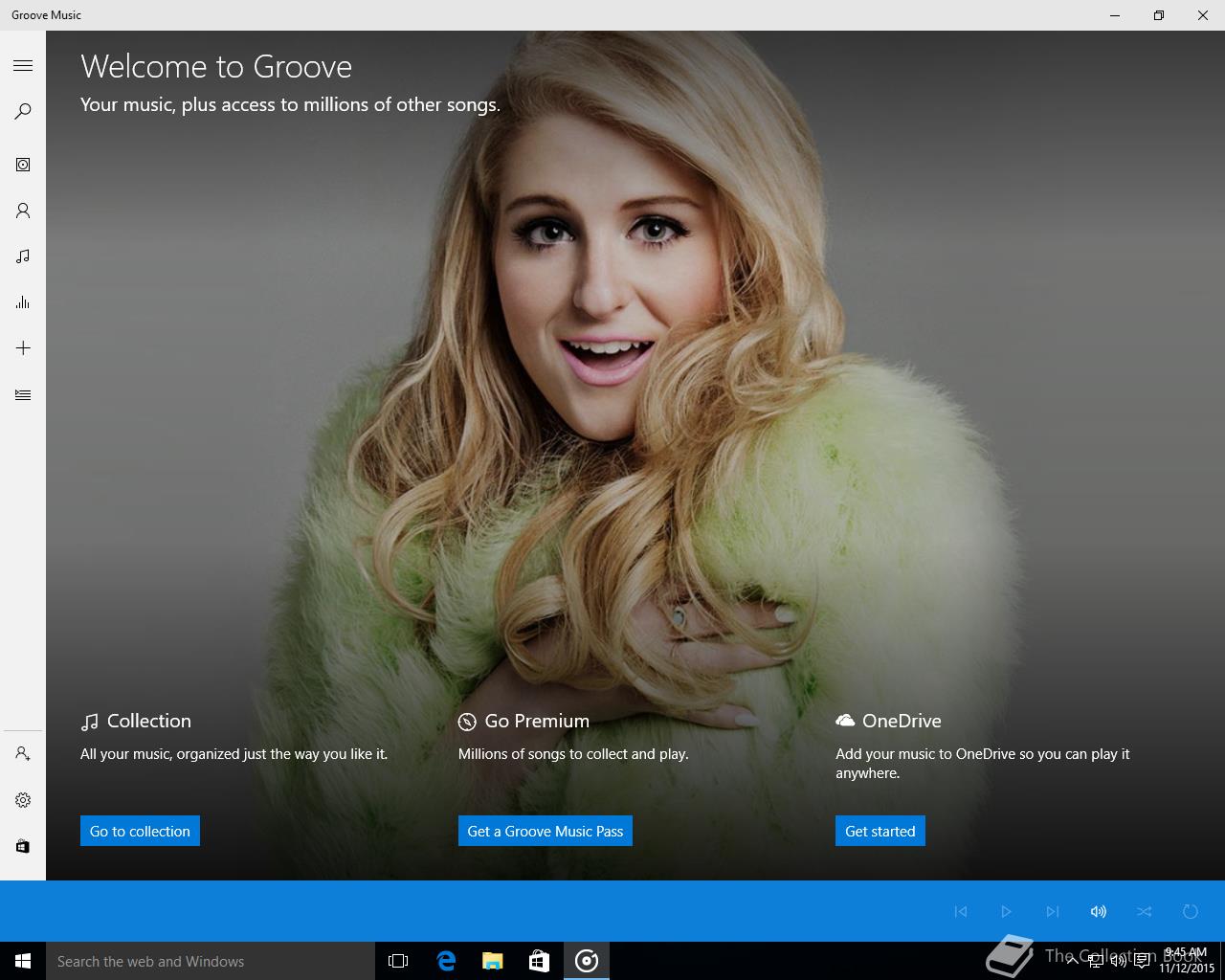Open the Store bag icon in sidebar
Screen dimensions: 1225x980
pyautogui.click(x=23, y=846)
